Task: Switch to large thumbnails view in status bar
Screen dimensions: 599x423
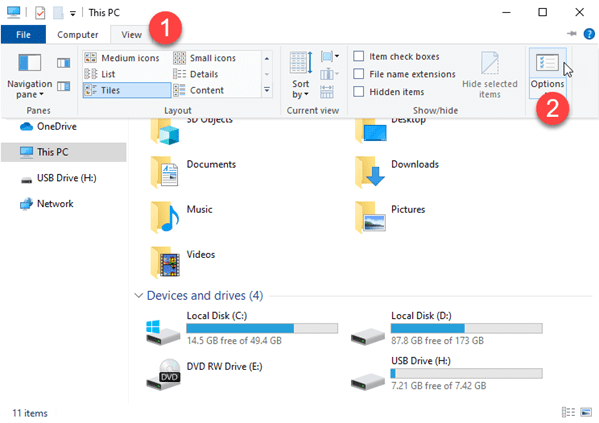Action: click(586, 412)
